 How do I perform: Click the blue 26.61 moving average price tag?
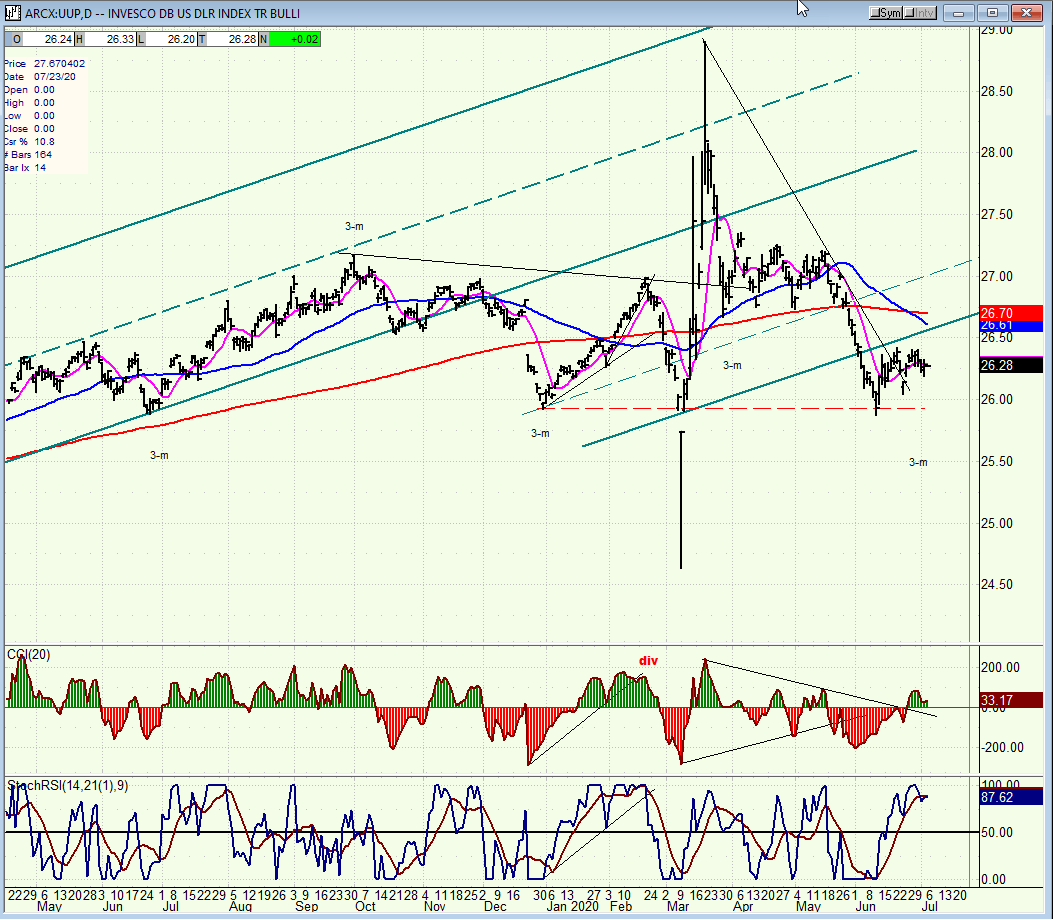(1011, 326)
